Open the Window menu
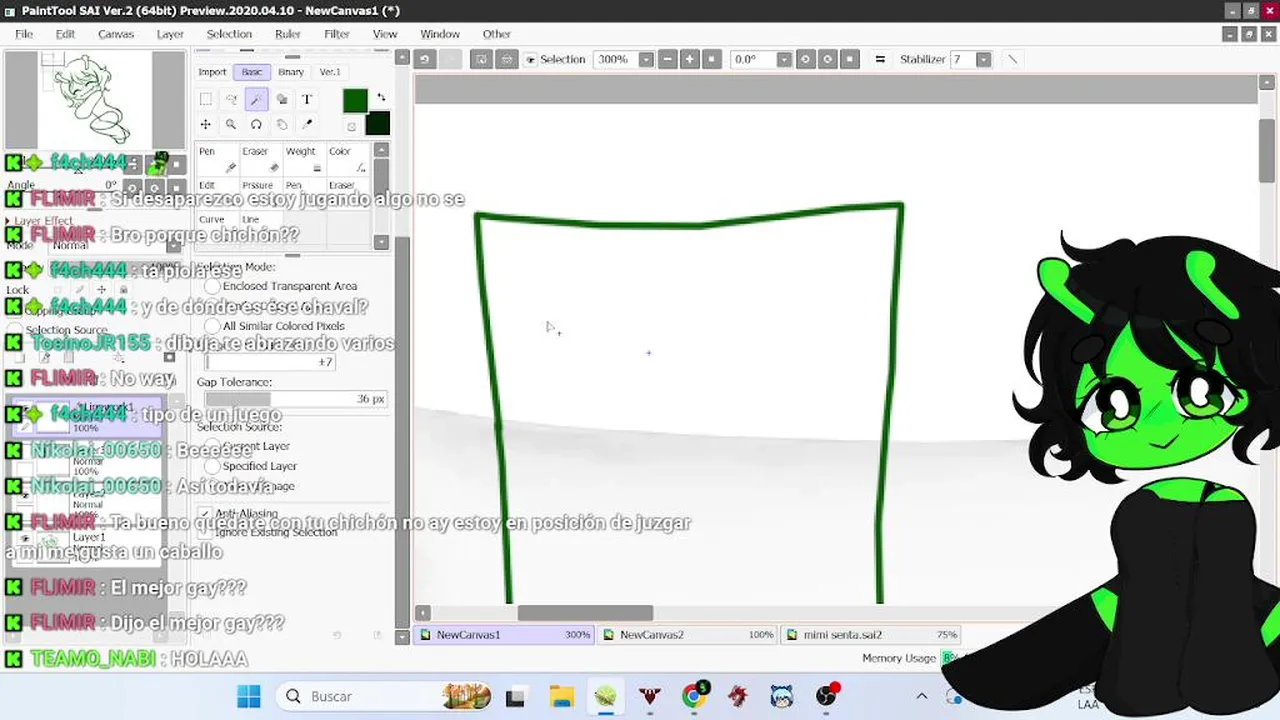The height and width of the screenshot is (720, 1280). pyautogui.click(x=440, y=34)
